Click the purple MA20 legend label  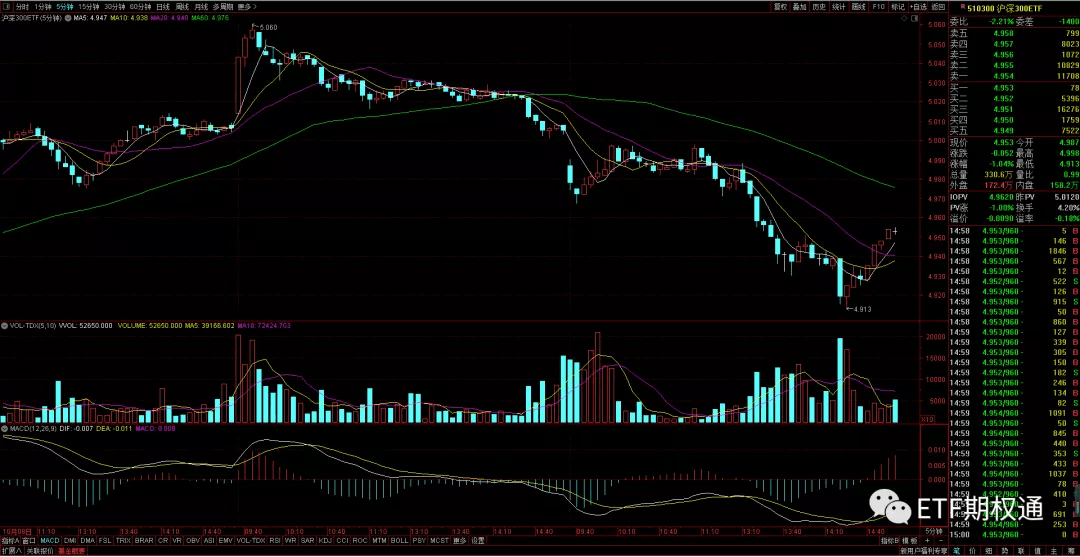[157, 17]
